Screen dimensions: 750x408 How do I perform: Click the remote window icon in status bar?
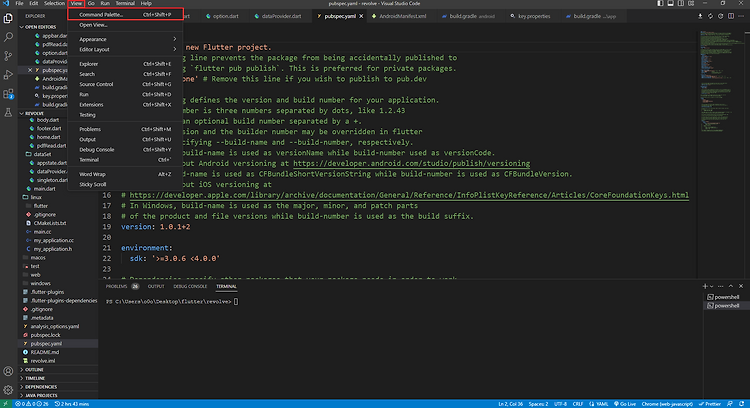pos(6,404)
